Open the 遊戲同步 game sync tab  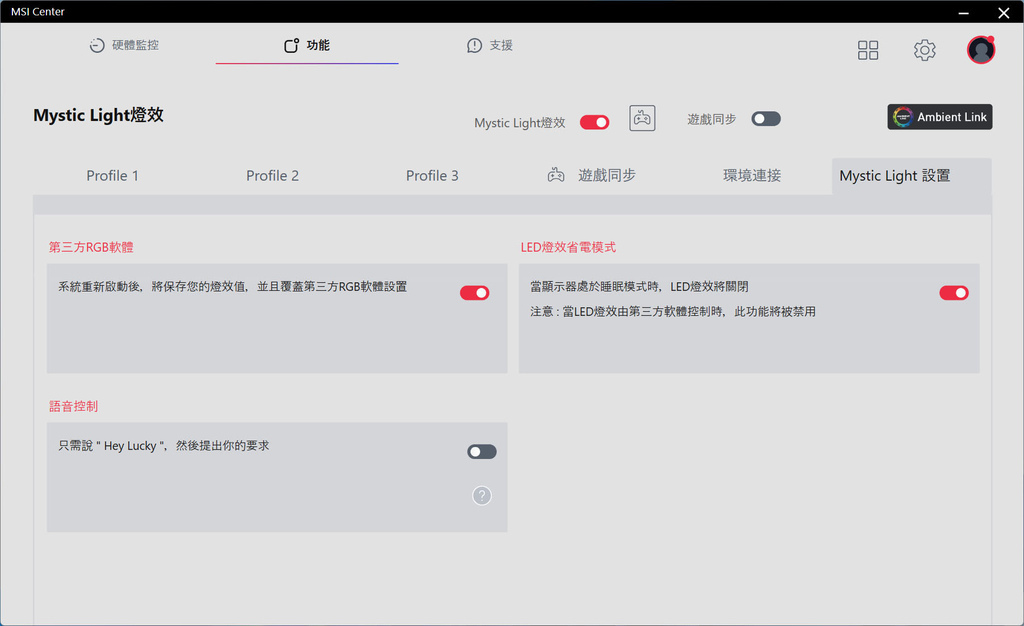pos(592,175)
